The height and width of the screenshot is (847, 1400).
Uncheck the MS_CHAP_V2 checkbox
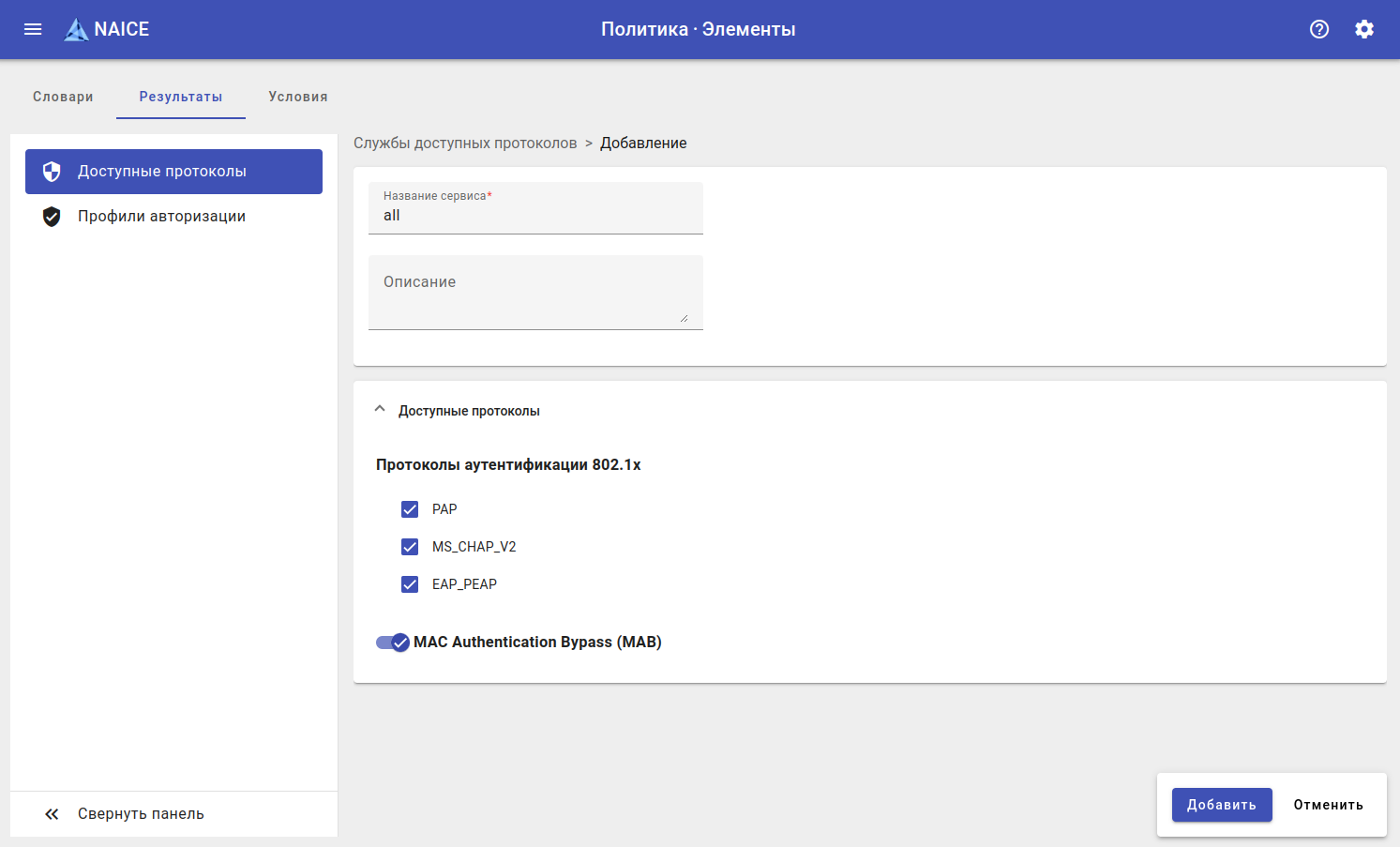(410, 547)
